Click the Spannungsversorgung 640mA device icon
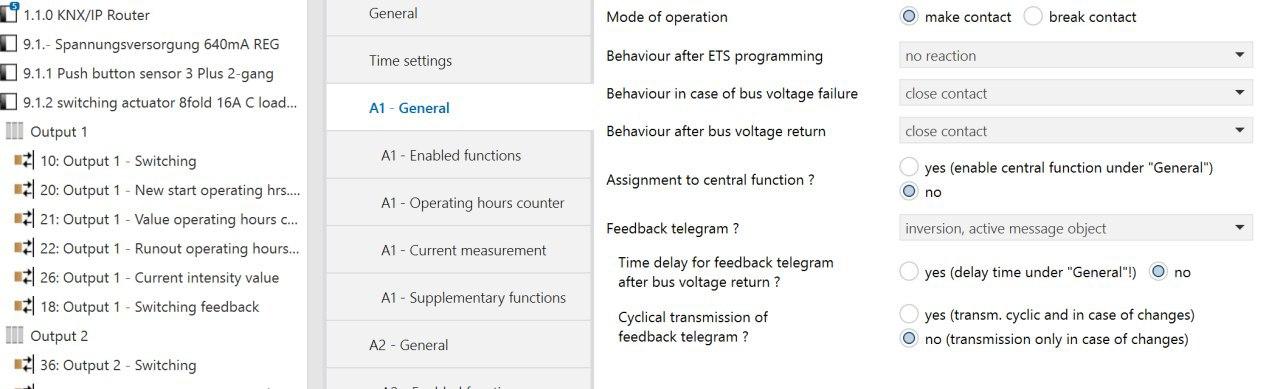Viewport: 1280px width, 389px height. [9, 44]
